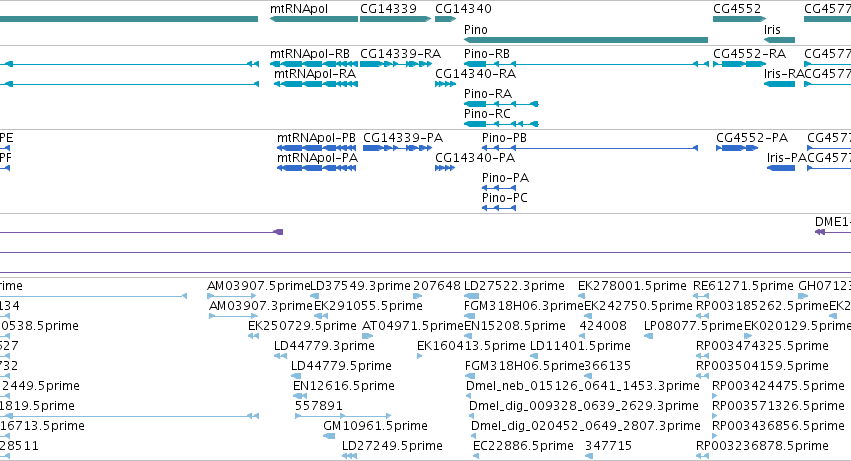Select the mtRNApol gene label
The height and width of the screenshot is (461, 851).
[299, 9]
